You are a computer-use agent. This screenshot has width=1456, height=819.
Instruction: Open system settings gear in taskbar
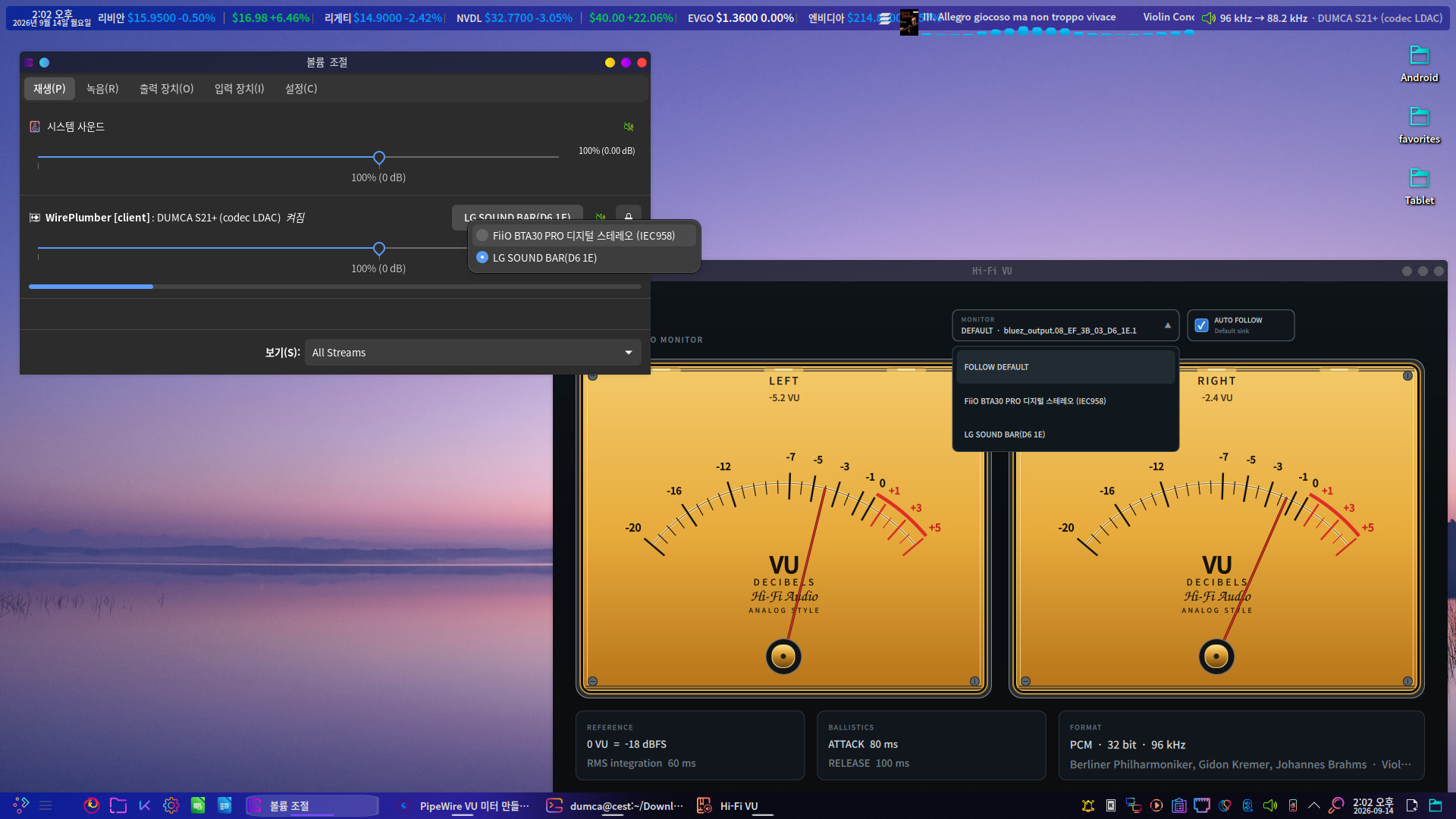click(171, 805)
